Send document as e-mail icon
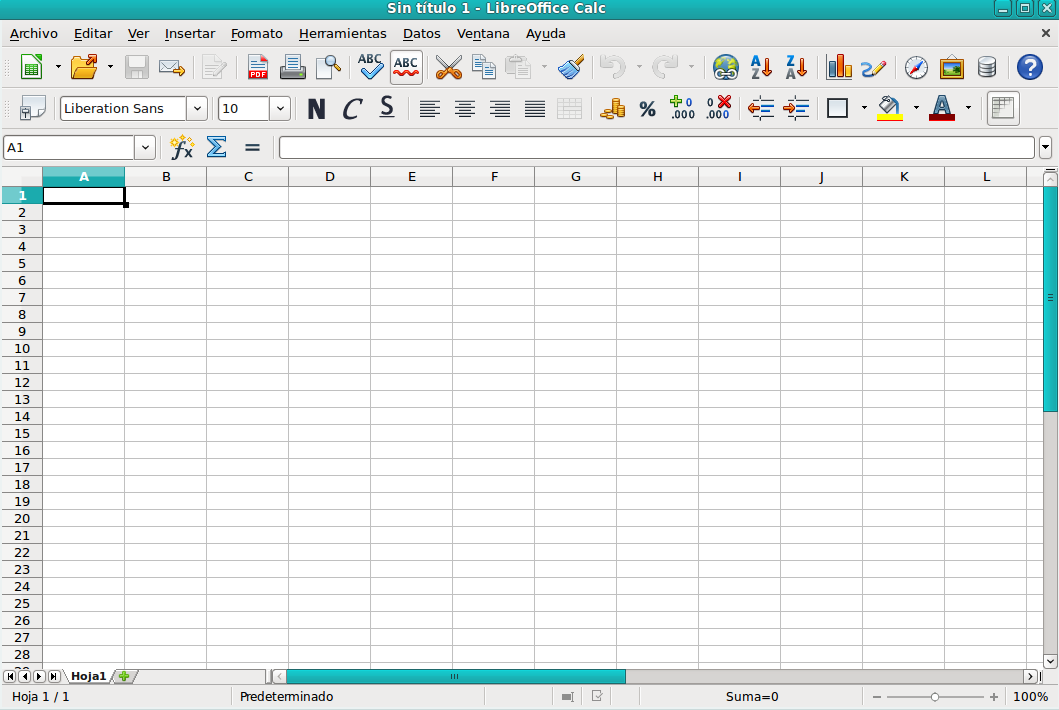Image resolution: width=1059 pixels, height=710 pixels. click(x=172, y=67)
